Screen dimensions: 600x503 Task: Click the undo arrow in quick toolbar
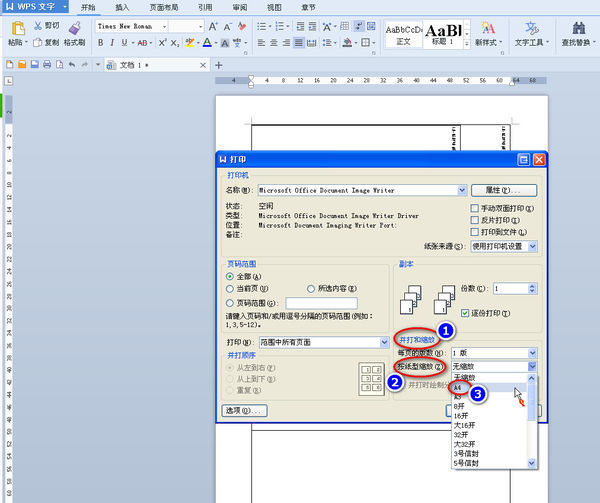click(x=72, y=65)
